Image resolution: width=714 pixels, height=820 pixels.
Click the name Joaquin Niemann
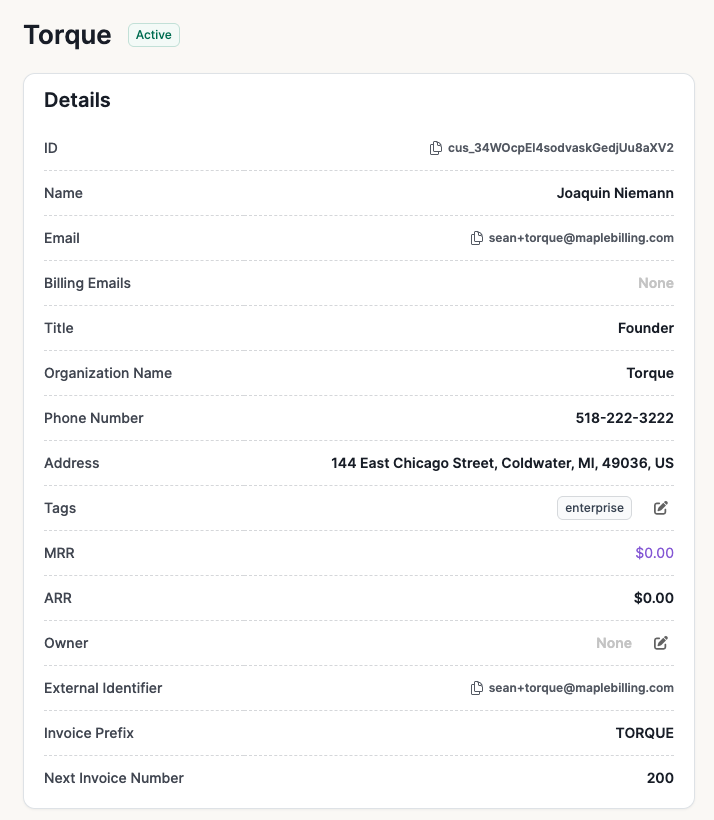(615, 193)
